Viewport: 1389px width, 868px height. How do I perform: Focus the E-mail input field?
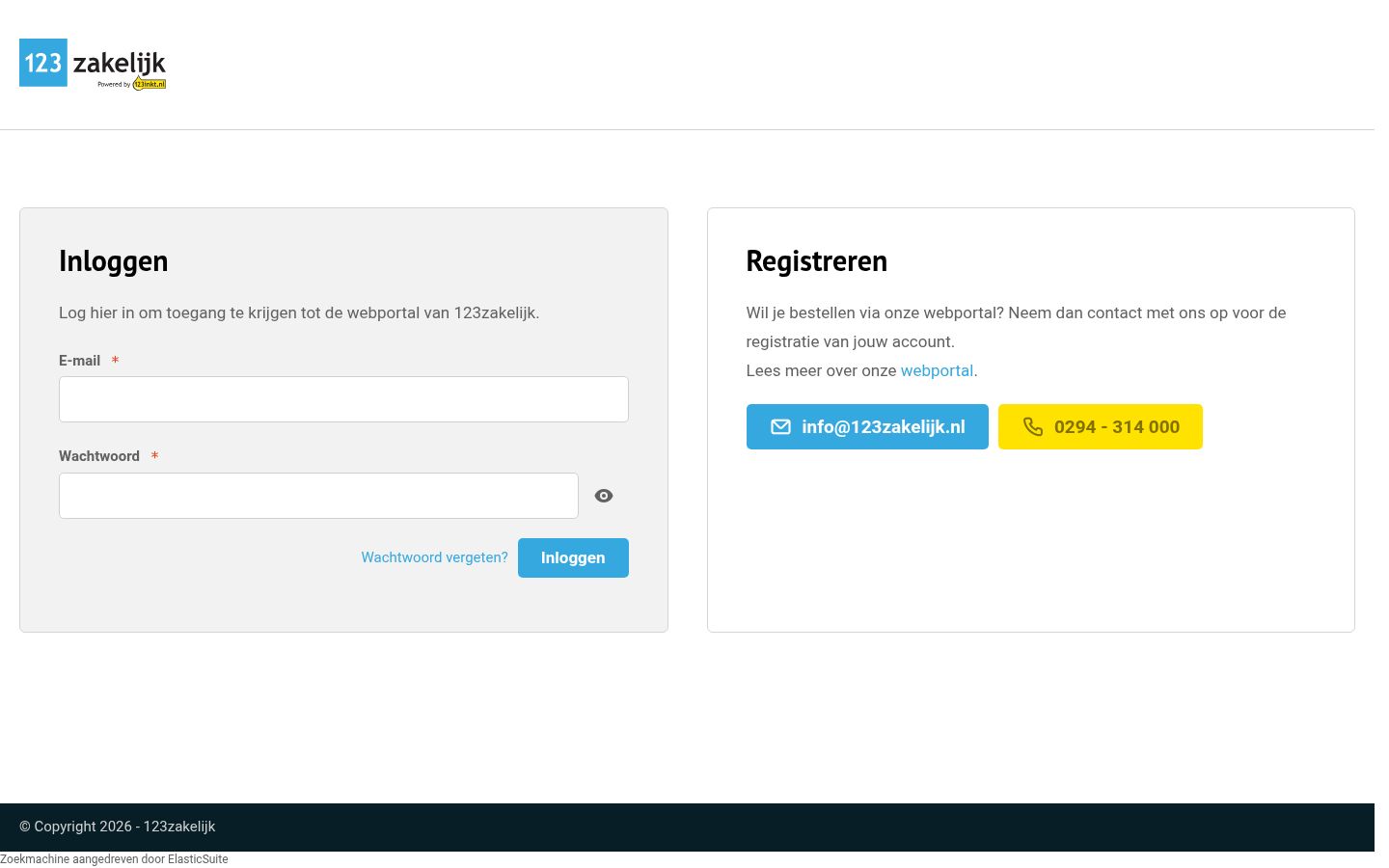point(343,399)
